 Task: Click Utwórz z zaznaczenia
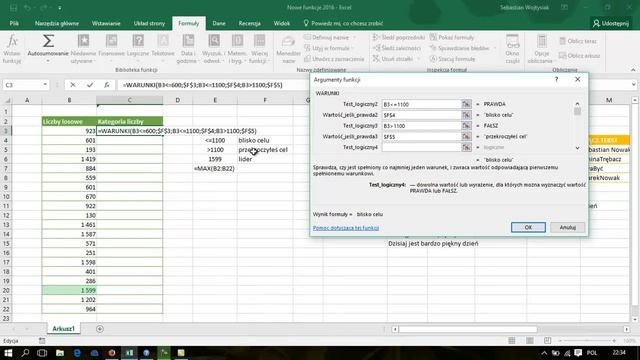click(x=334, y=59)
